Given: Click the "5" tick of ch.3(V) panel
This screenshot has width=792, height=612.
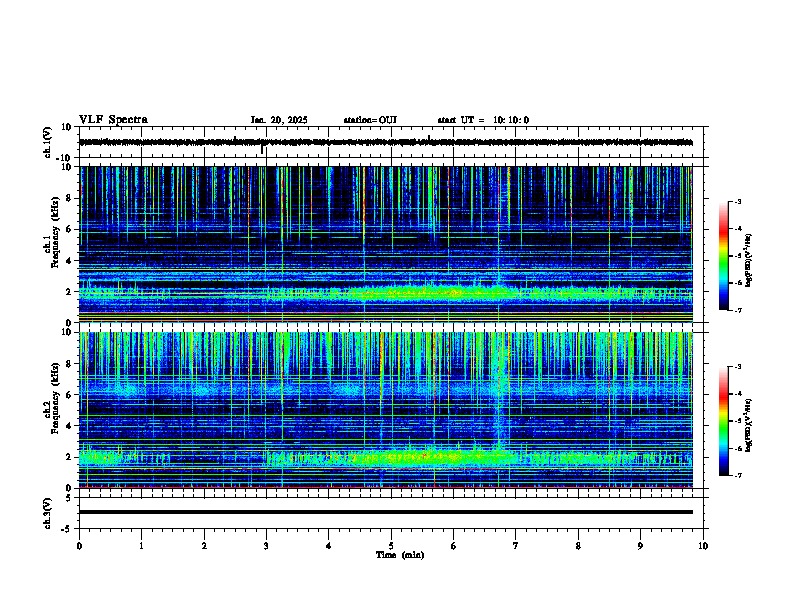Looking at the screenshot, I should click(69, 498).
